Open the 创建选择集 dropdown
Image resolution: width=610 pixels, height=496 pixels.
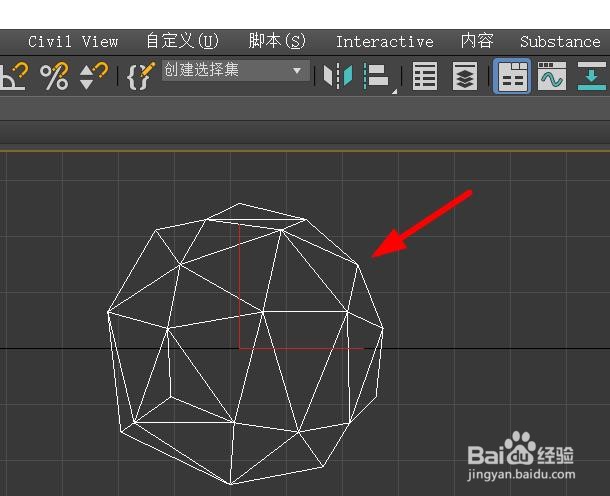point(236,70)
